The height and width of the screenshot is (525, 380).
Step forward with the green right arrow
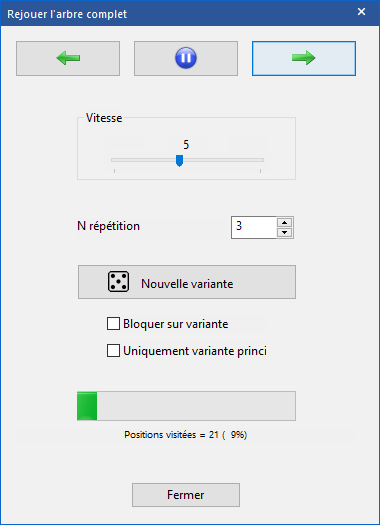[x=304, y=58]
